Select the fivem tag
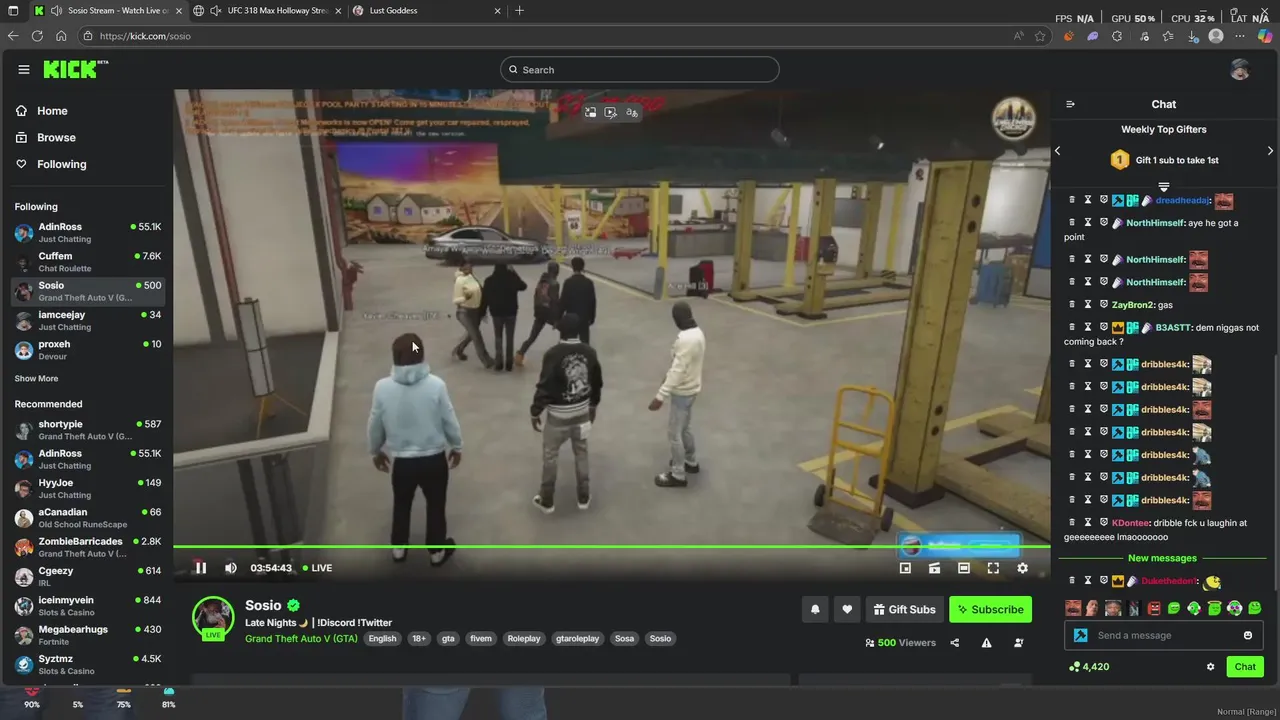Screen dimensions: 1280x720 [x=481, y=638]
